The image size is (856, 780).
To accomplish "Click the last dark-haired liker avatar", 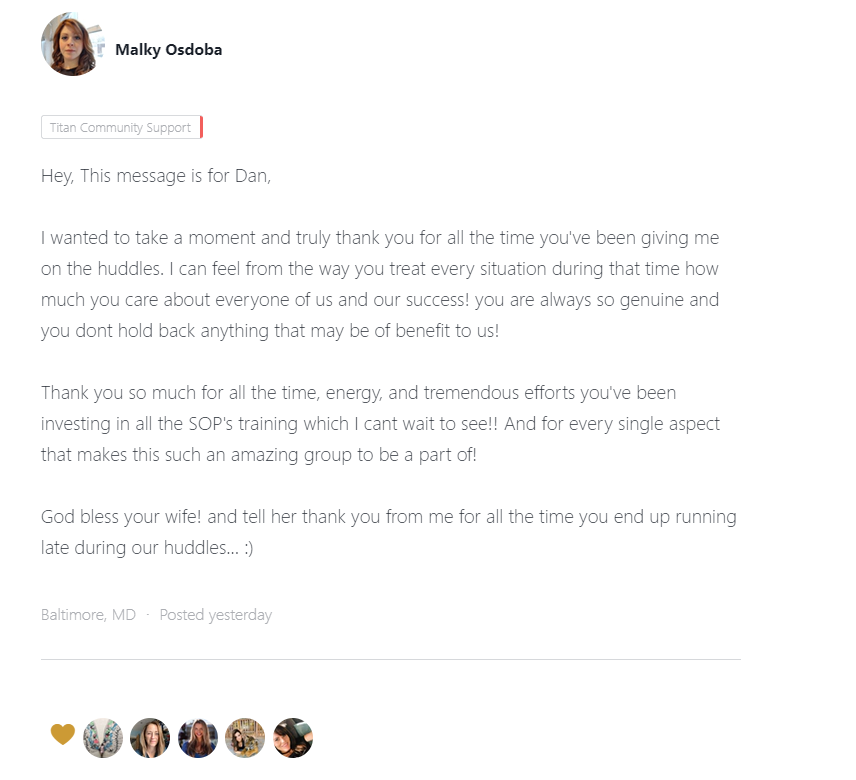I will 293,738.
